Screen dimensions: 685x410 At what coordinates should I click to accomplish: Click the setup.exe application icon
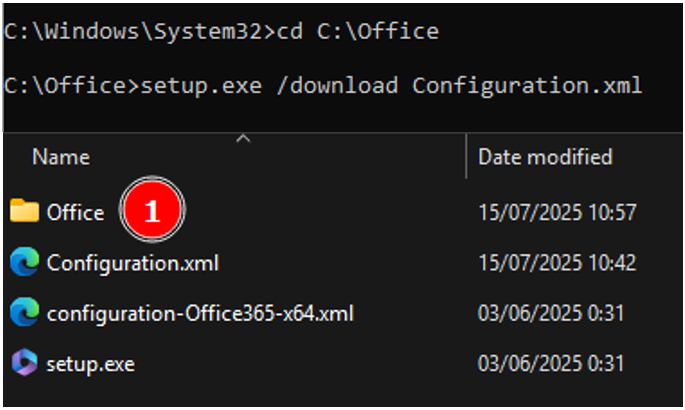25,362
